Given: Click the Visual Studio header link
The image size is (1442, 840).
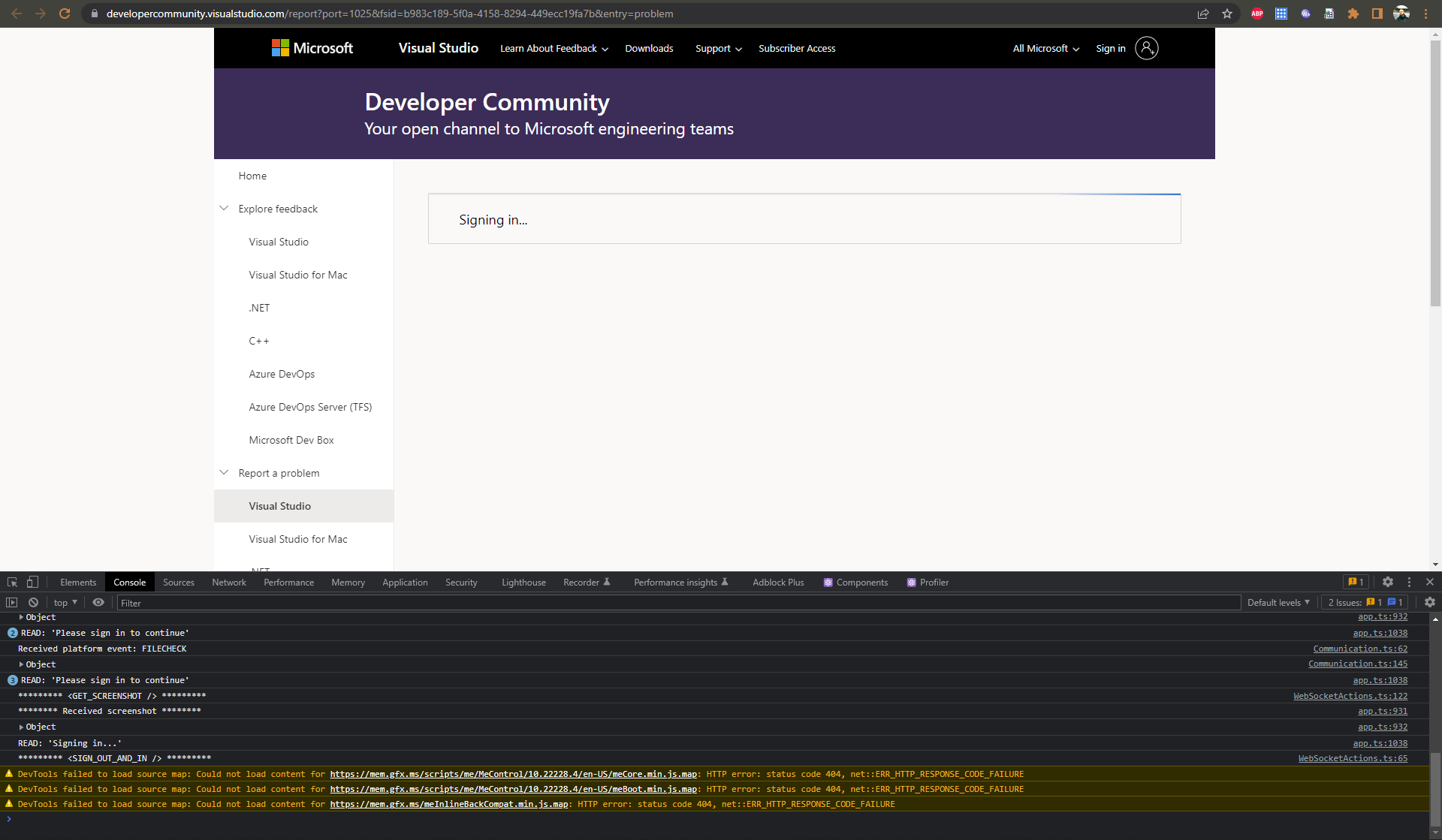Looking at the screenshot, I should point(438,47).
